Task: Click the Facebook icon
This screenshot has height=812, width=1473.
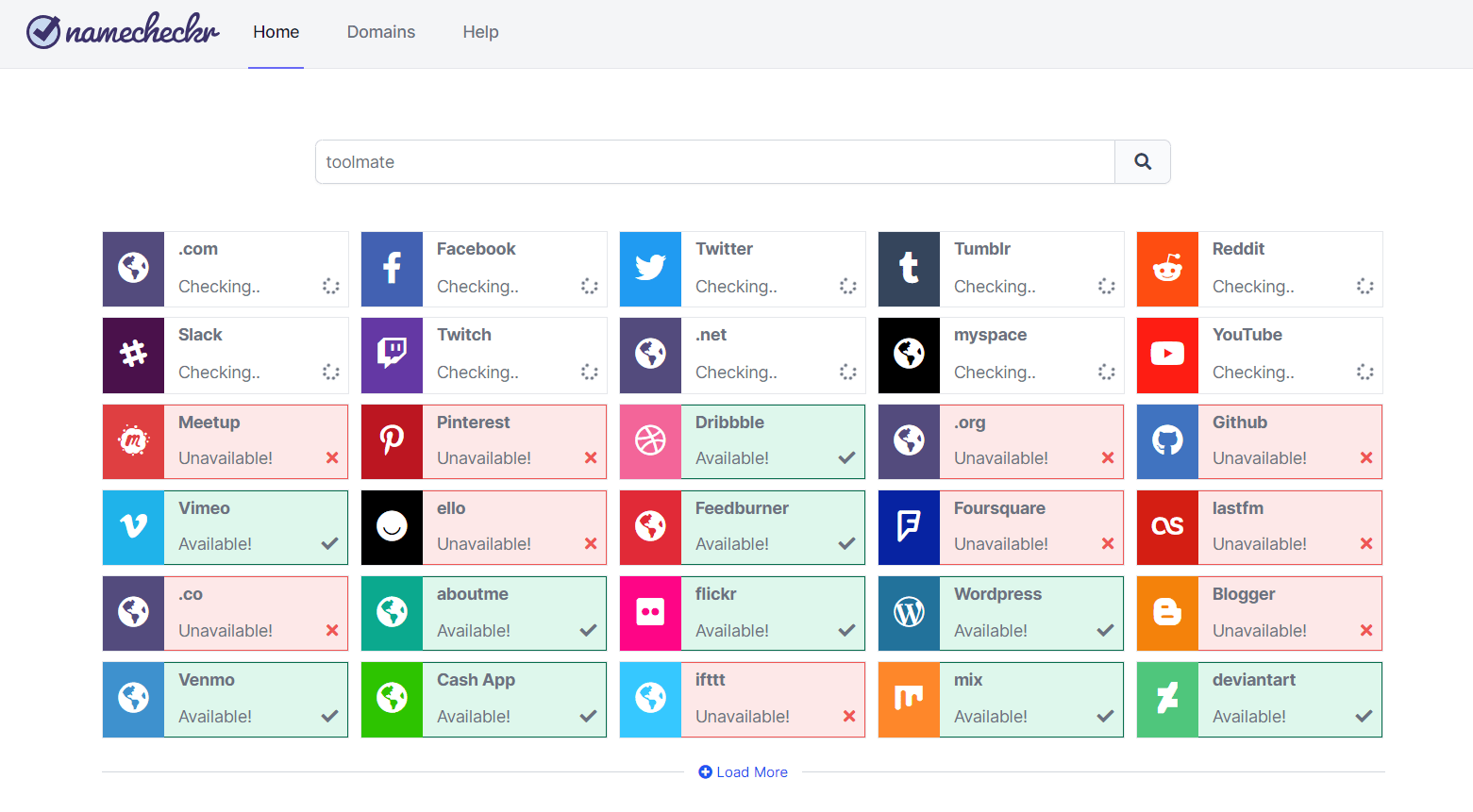Action: point(391,269)
